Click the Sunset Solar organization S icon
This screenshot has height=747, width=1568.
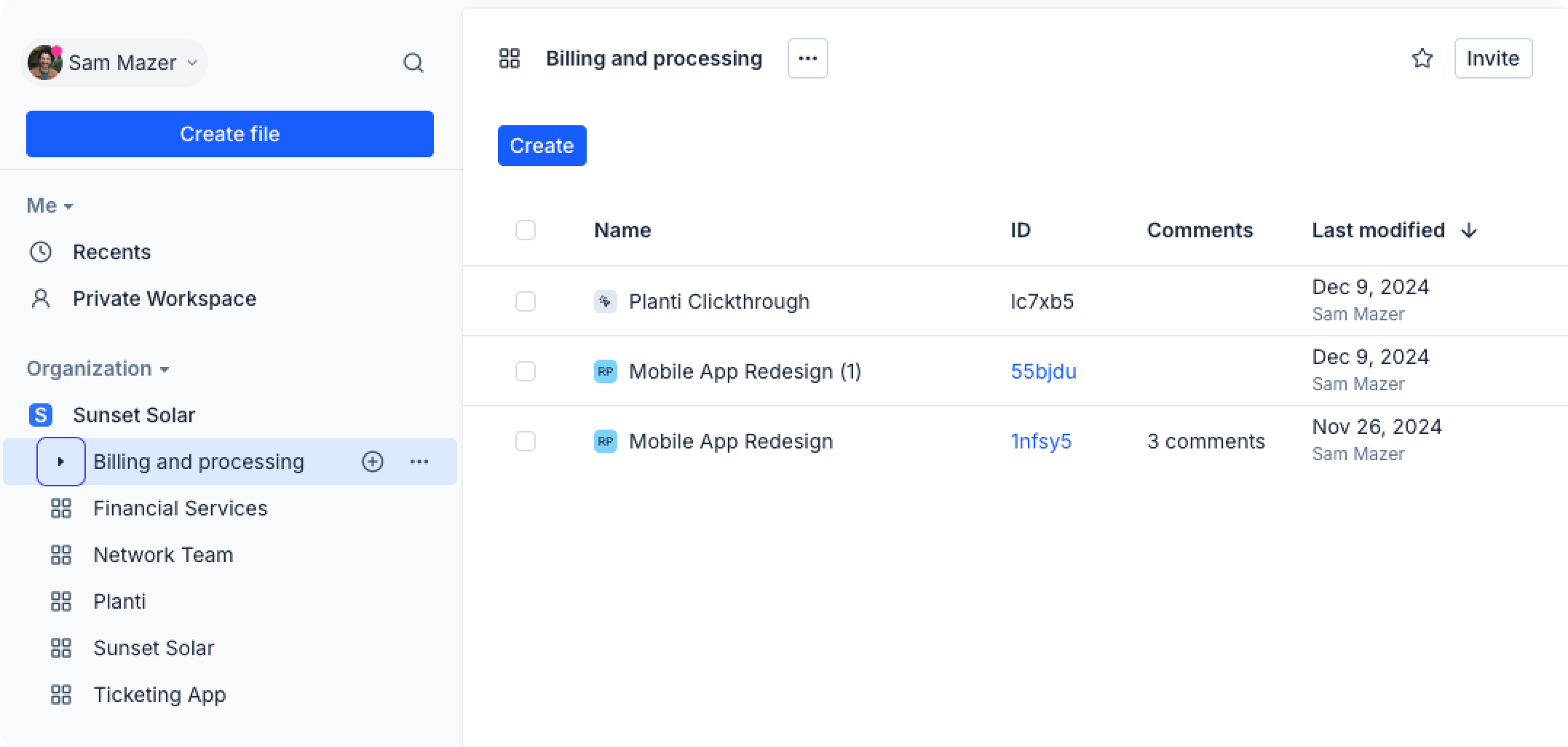41,415
